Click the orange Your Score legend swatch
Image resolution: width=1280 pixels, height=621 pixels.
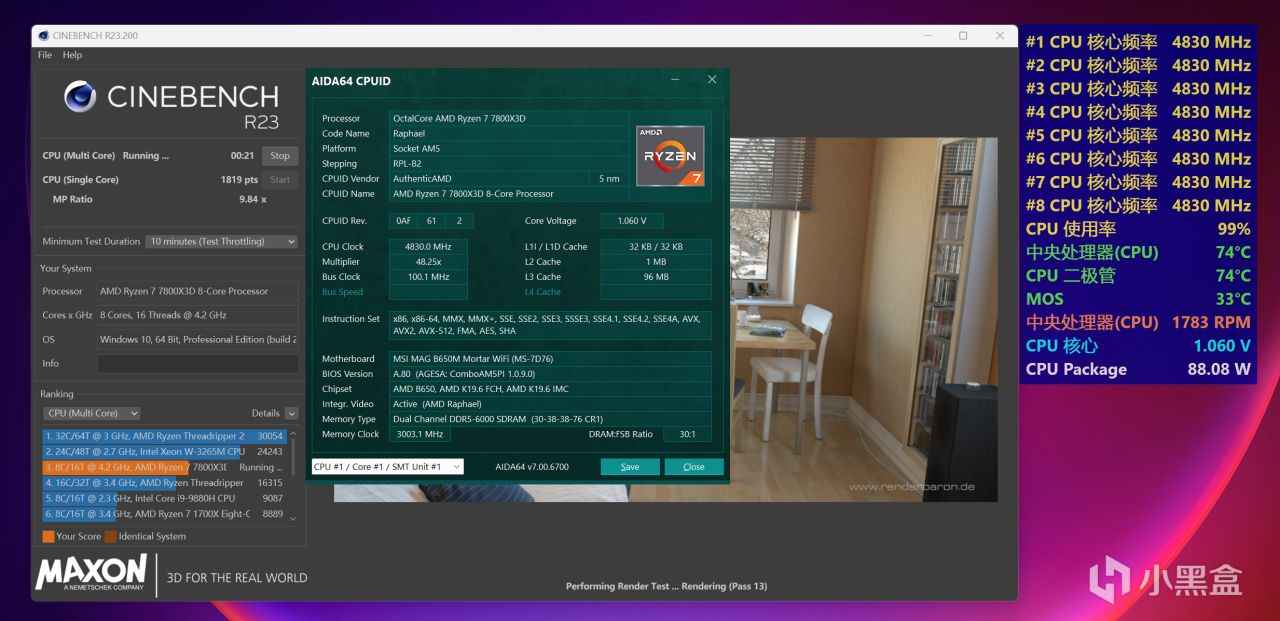point(48,536)
